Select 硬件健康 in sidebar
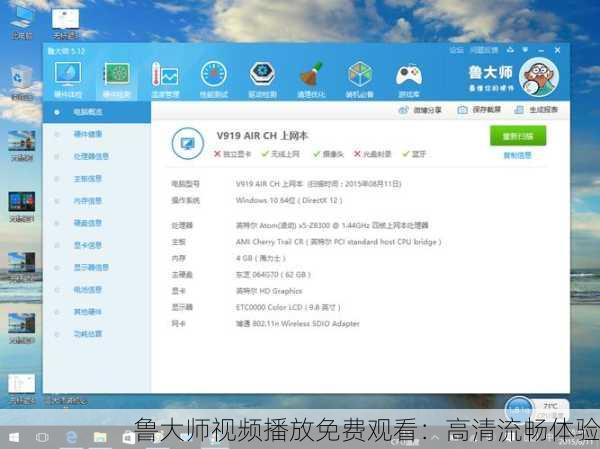Image resolution: width=600 pixels, height=449 pixels. pos(88,134)
